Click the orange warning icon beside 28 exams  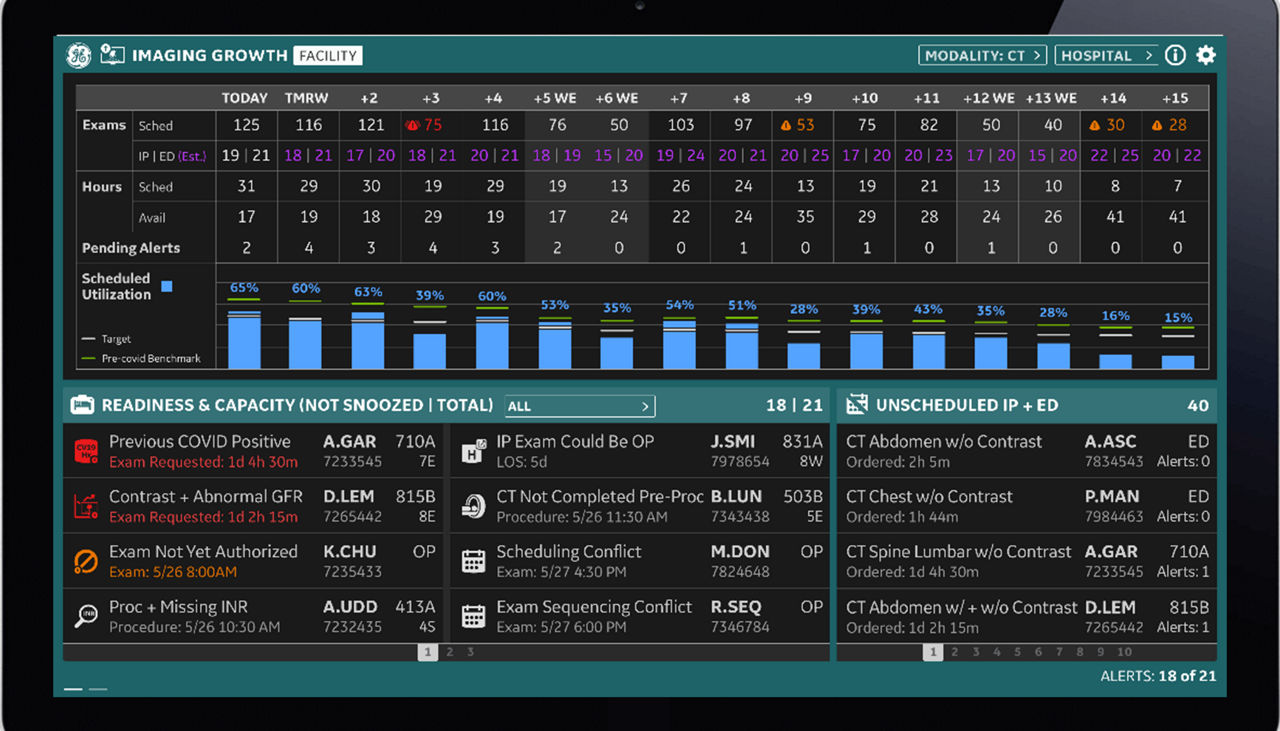click(1158, 126)
